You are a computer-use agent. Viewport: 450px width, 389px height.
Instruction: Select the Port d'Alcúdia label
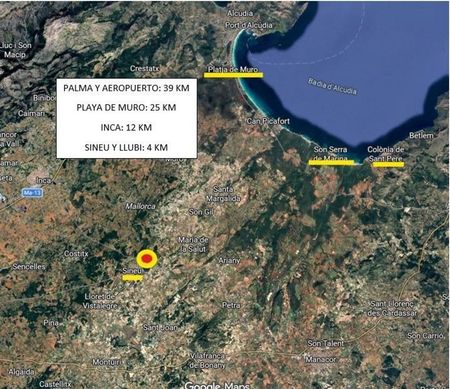pyautogui.click(x=249, y=25)
